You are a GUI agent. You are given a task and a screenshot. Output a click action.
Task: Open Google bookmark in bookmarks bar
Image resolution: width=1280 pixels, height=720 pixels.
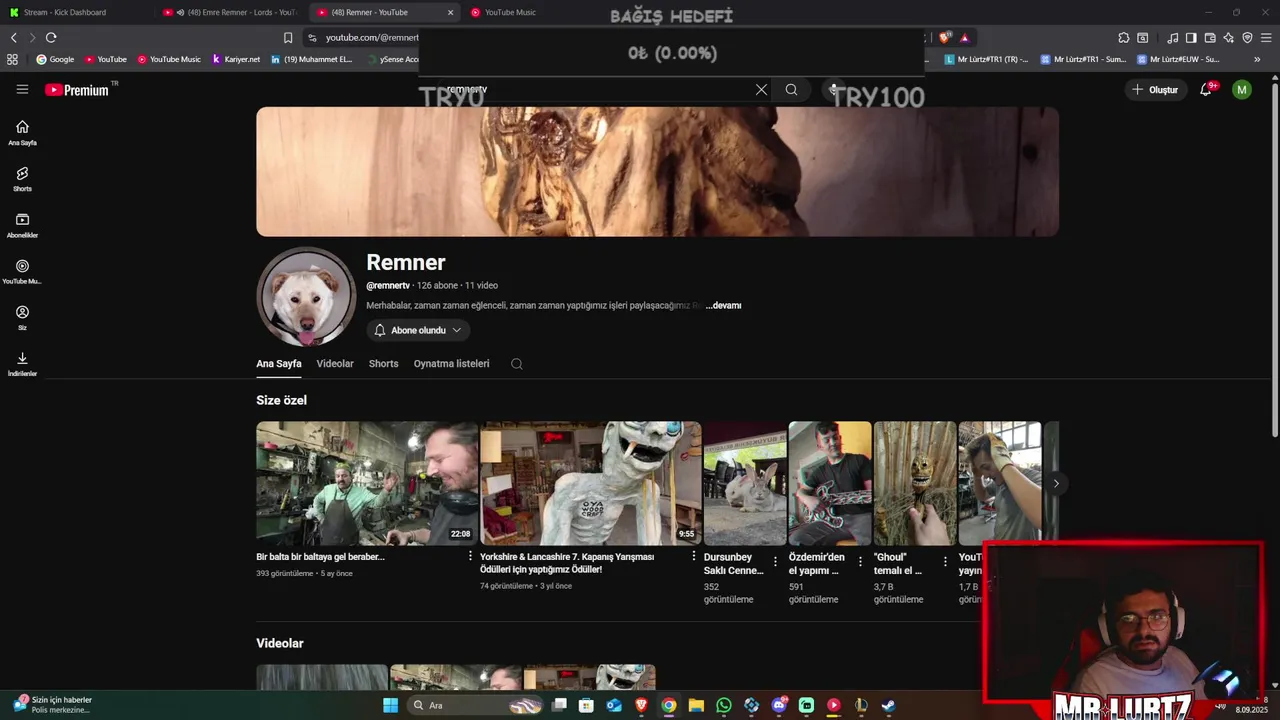(54, 59)
